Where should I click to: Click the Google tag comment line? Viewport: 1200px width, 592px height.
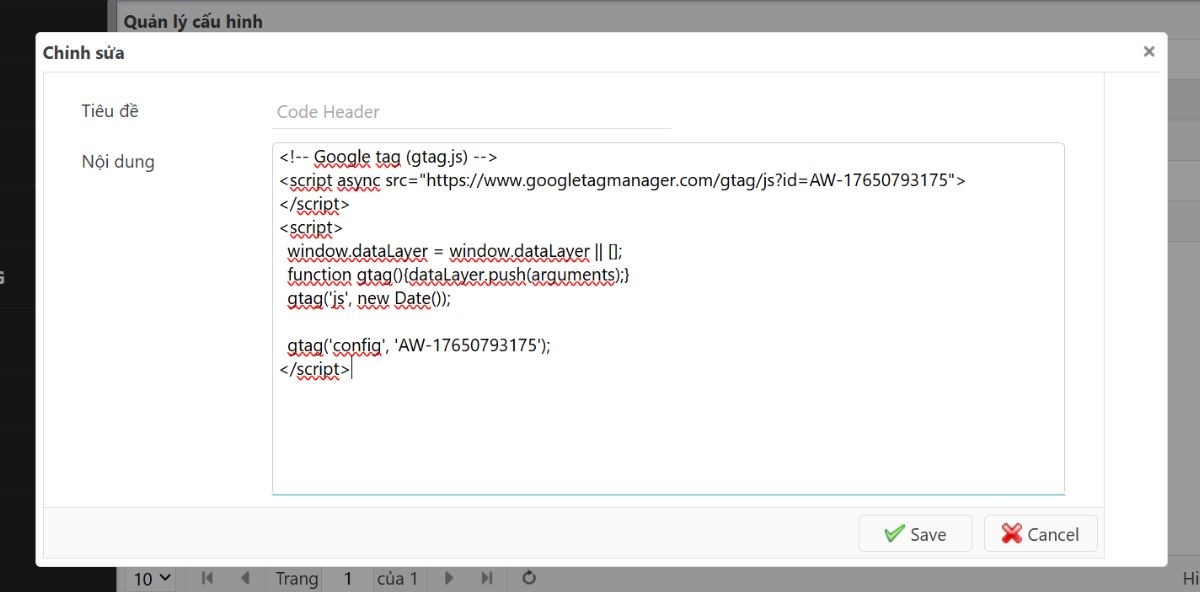(388, 157)
